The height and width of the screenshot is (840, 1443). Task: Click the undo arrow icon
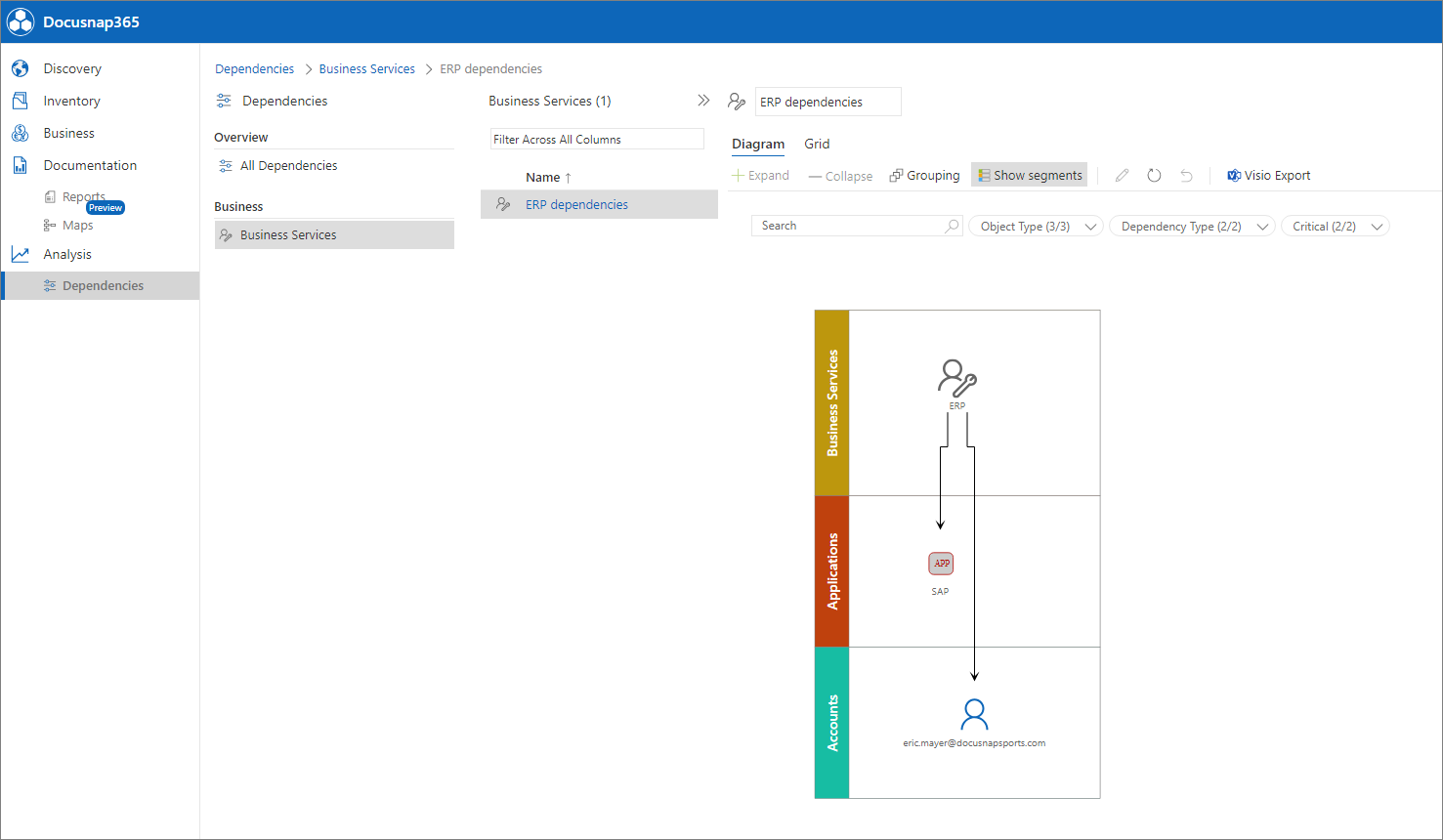(1186, 175)
